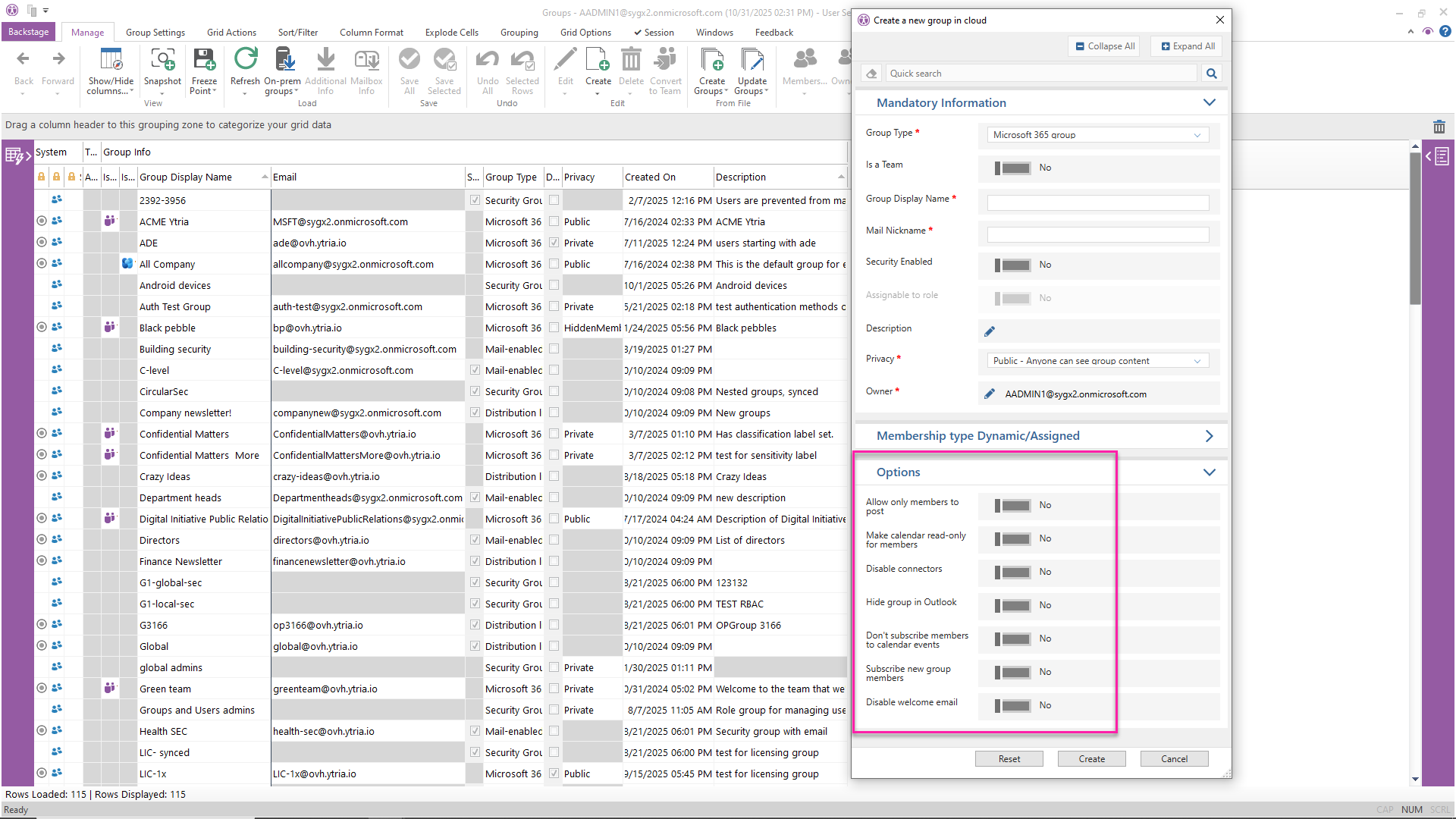The width and height of the screenshot is (1456, 819).
Task: Enable the Hide group in Outlook toggle
Action: click(1013, 605)
